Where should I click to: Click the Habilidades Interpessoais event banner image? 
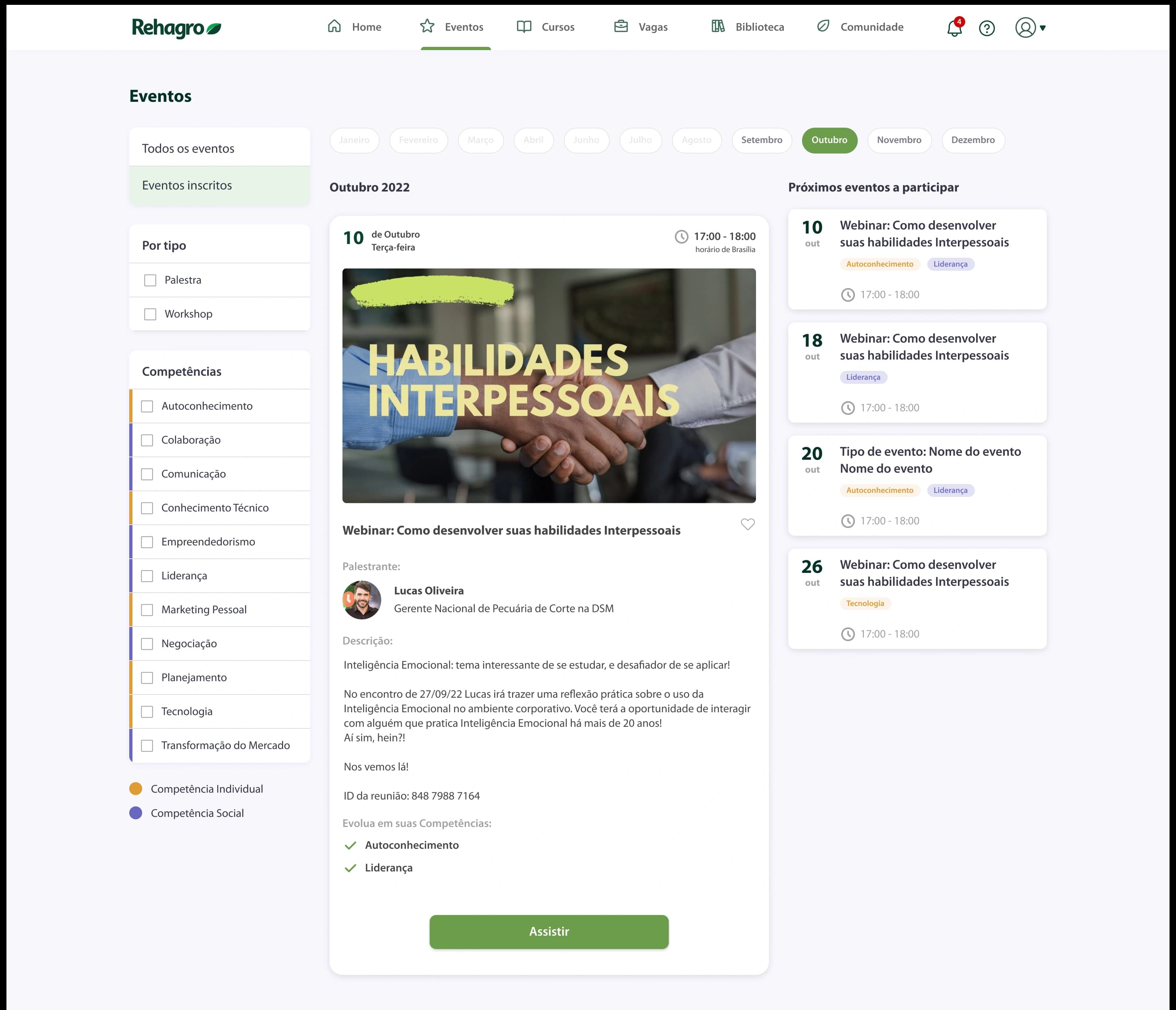[x=549, y=385]
